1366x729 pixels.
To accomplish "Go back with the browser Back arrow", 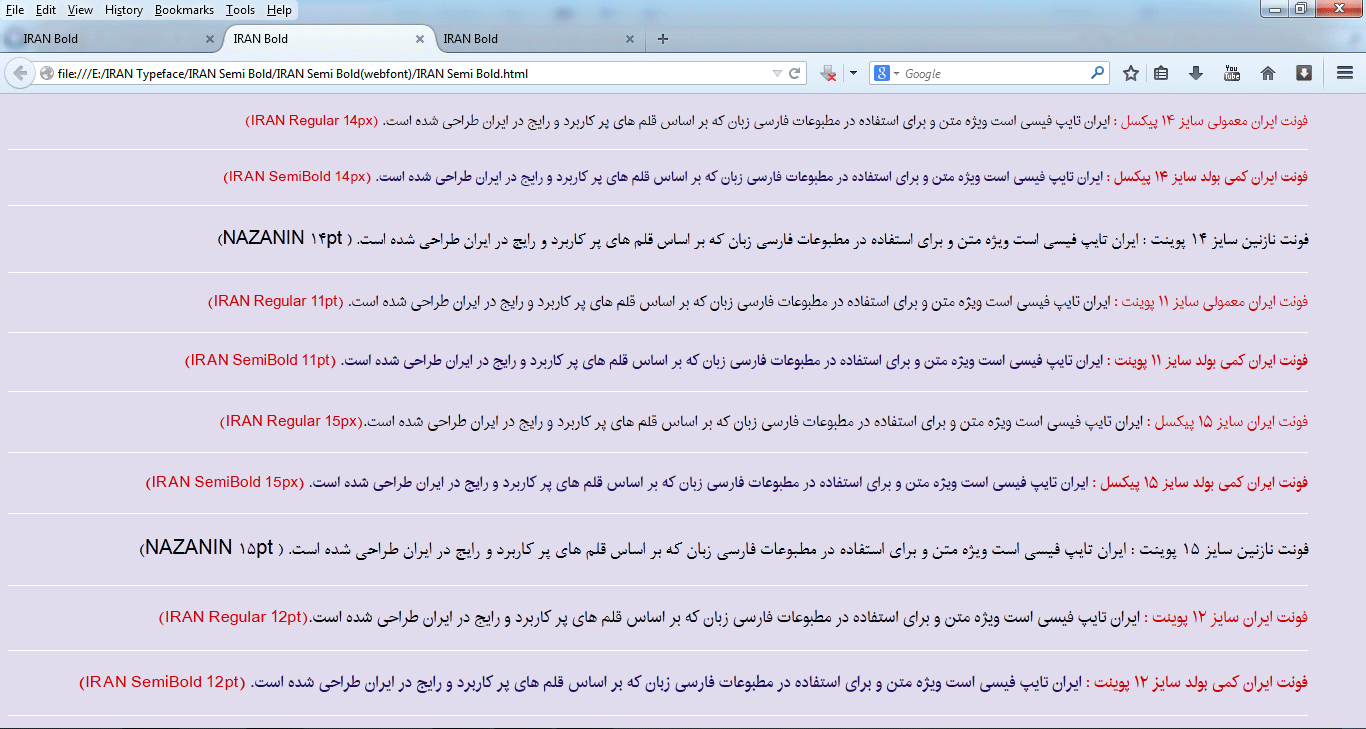I will click(19, 73).
